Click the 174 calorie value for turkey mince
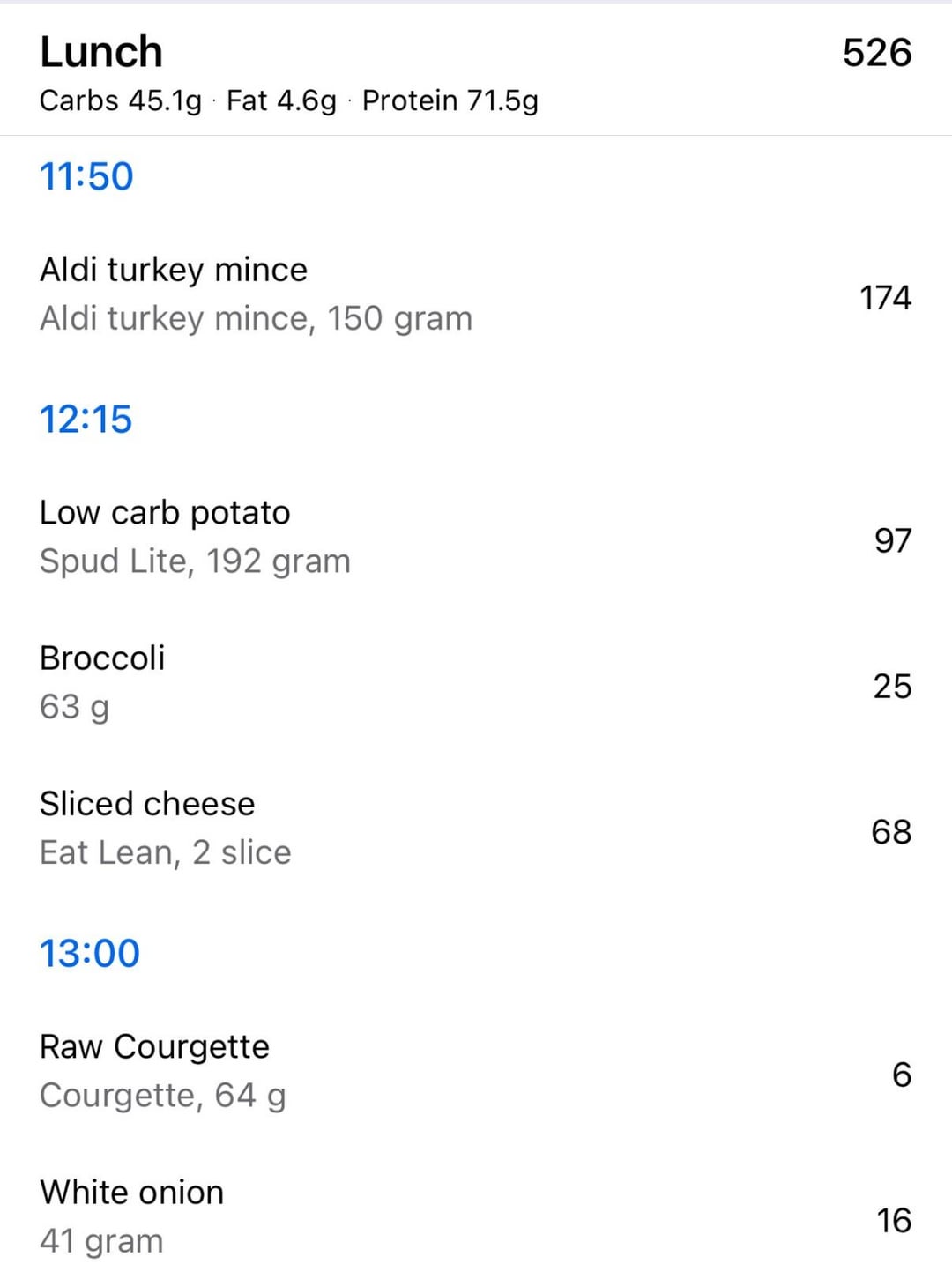This screenshot has width=952, height=1279. [885, 298]
